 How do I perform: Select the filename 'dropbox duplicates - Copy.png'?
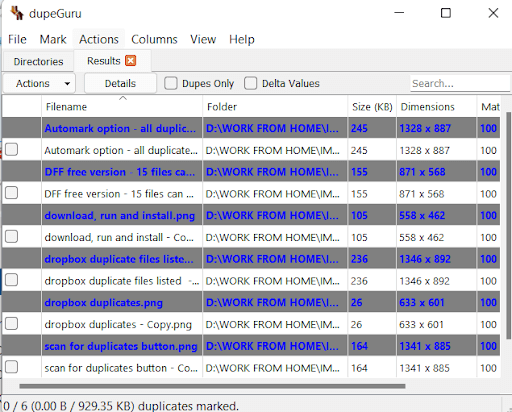[x=118, y=324]
